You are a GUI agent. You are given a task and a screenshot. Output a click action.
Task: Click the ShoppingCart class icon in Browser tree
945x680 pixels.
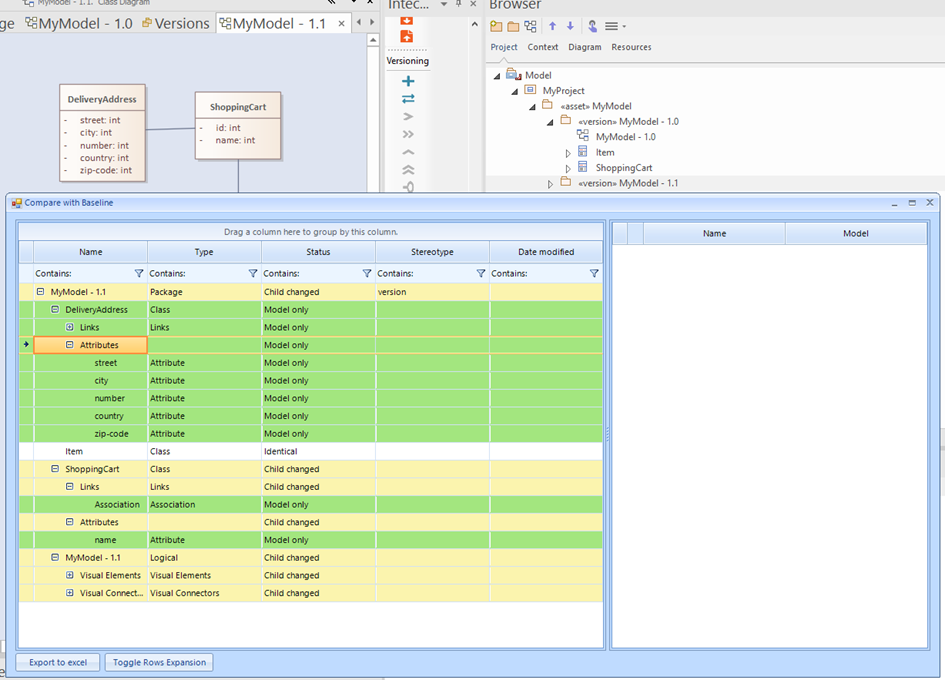pos(583,167)
